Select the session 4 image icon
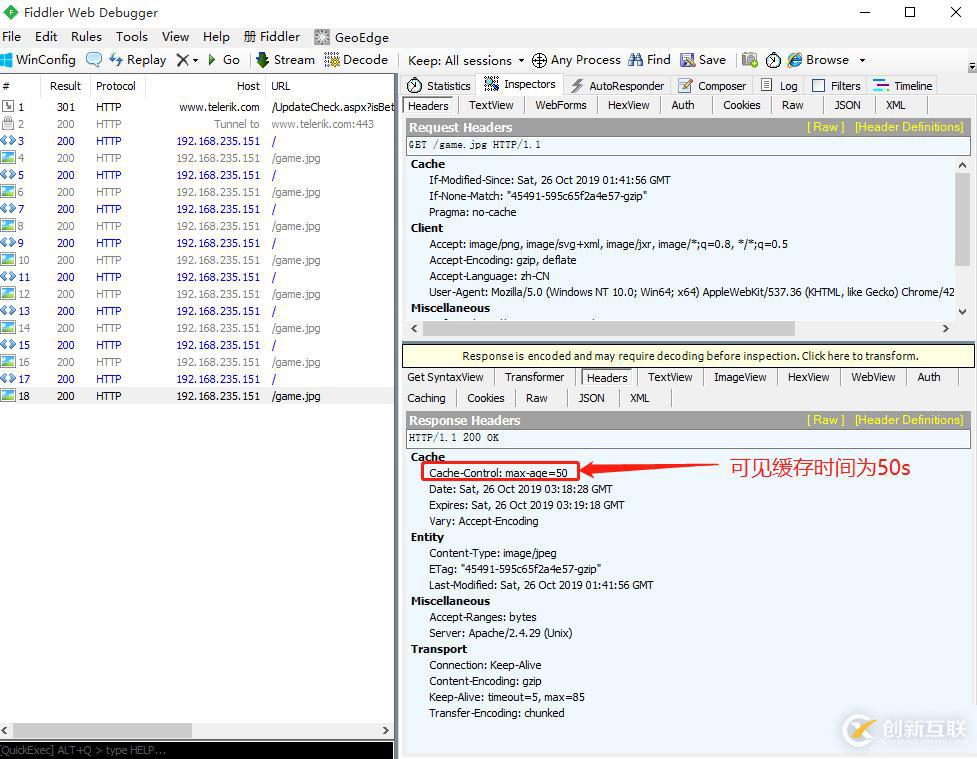Screen dimensions: 977x759 tap(7, 158)
